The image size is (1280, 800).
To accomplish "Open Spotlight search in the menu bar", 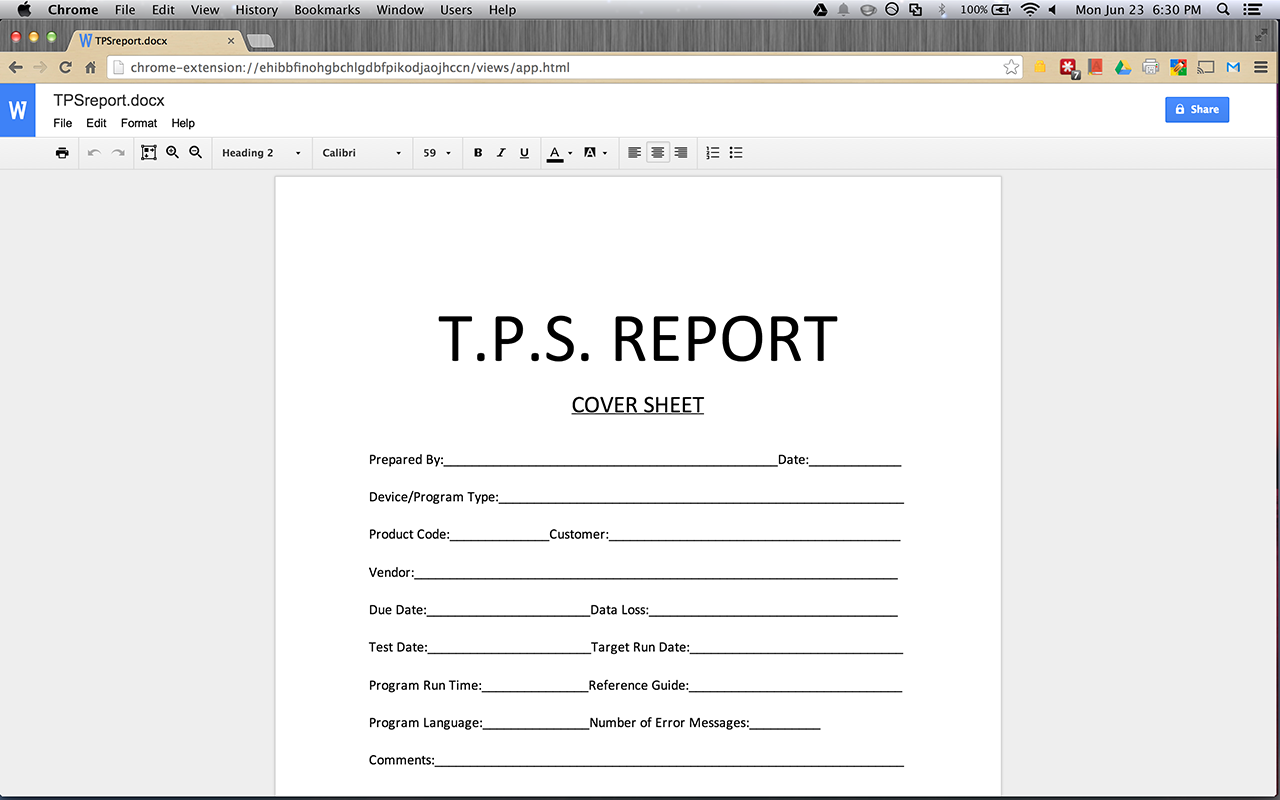I will click(x=1224, y=10).
